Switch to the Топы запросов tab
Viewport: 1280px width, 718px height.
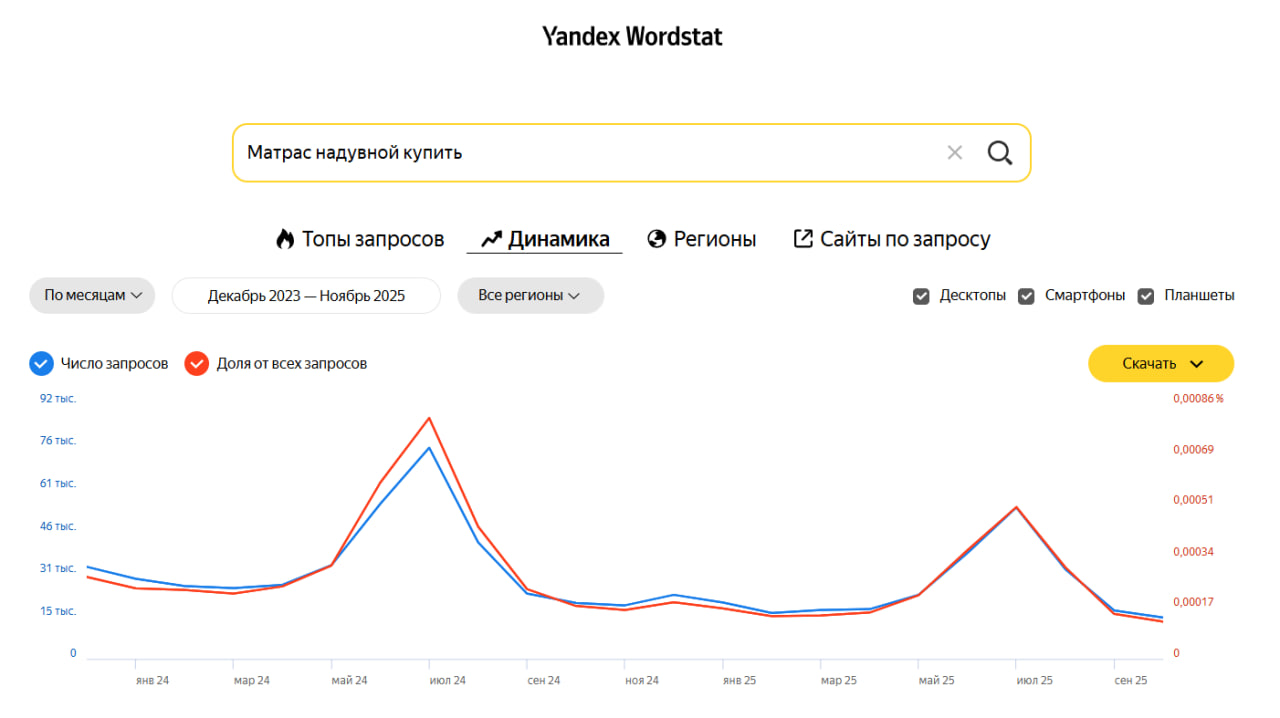[x=372, y=240]
